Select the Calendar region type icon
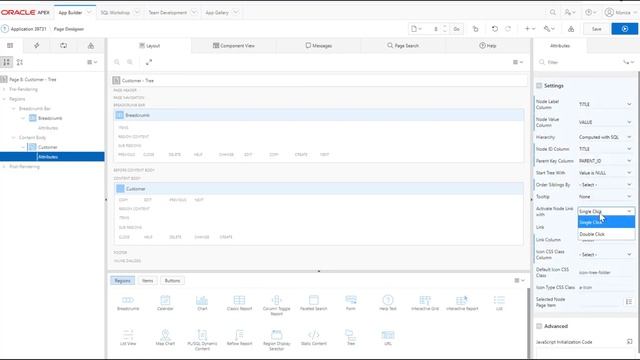Viewport: 640px width, 360px height. [x=165, y=300]
